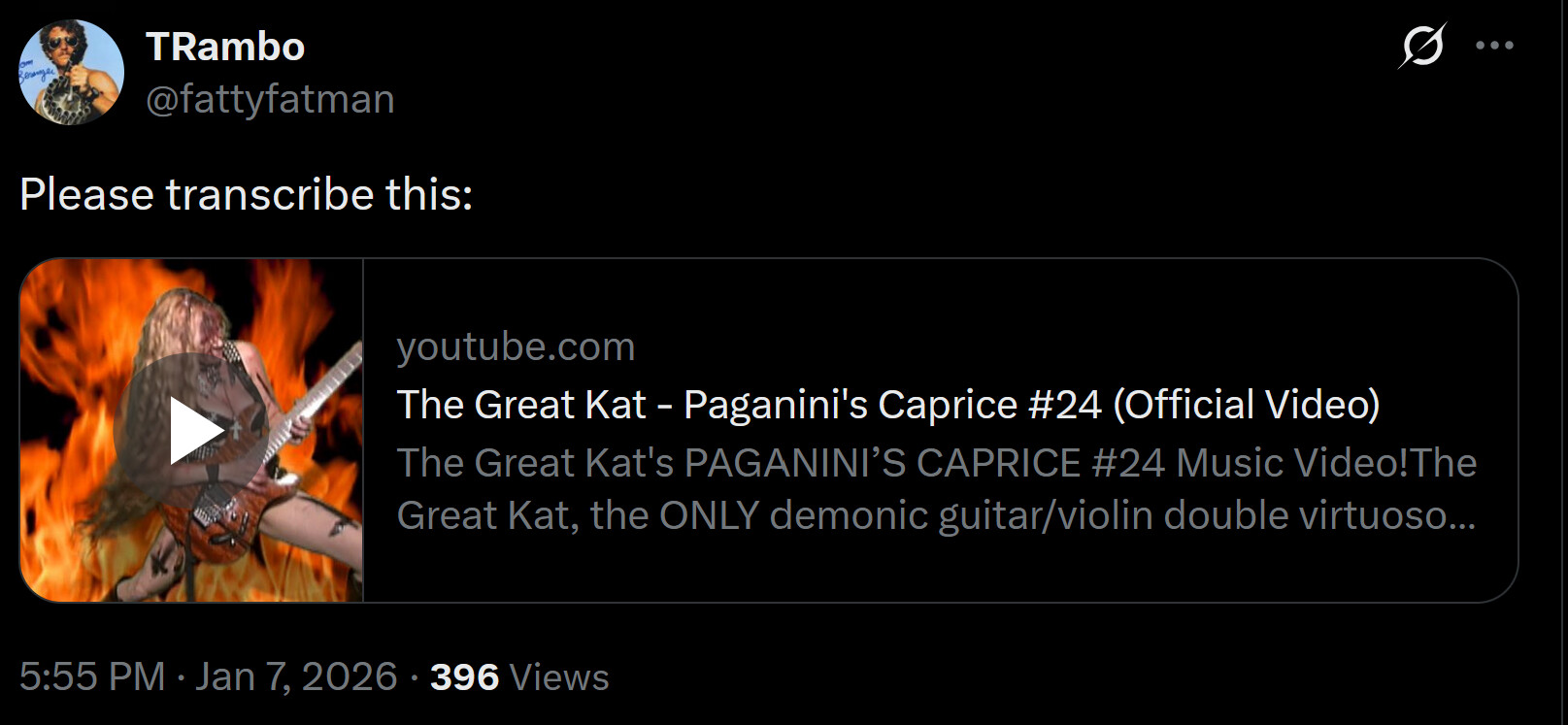1568x725 pixels.
Task: Click "(Official Video)" in the card title
Action: coord(1246,405)
